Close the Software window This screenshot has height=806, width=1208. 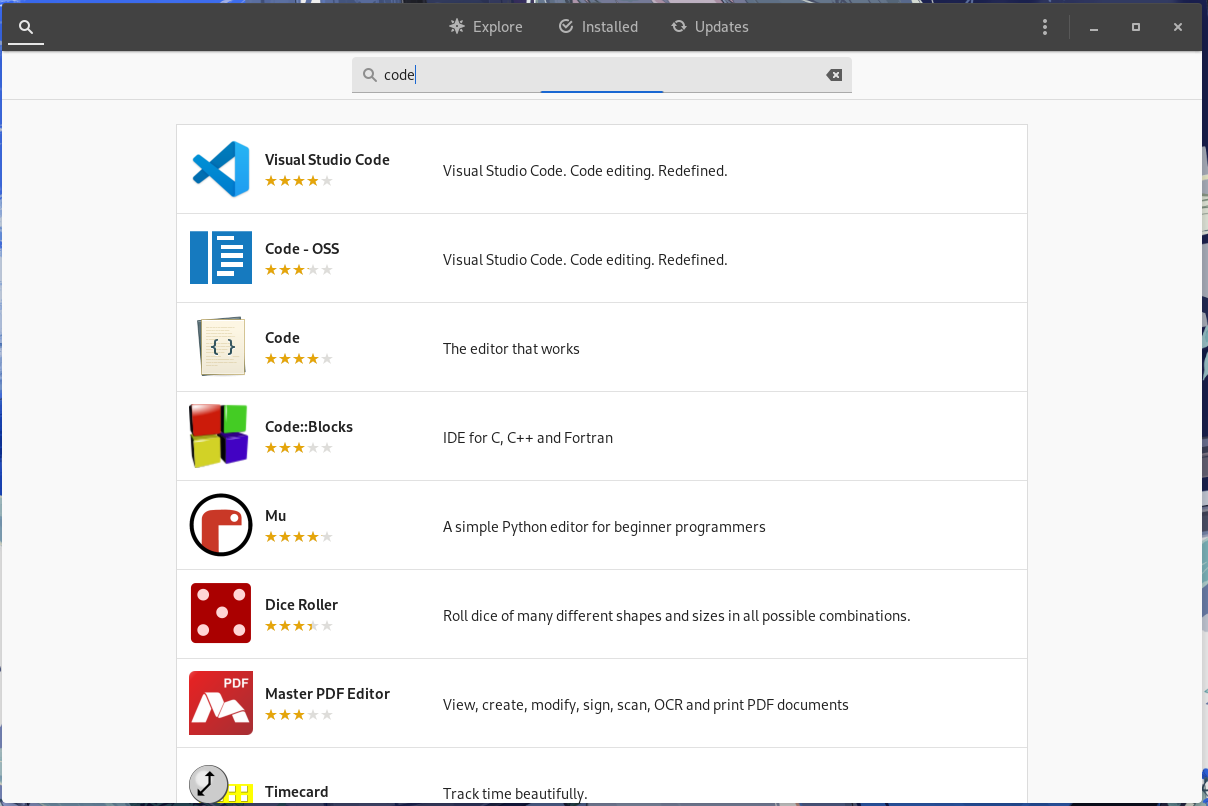pos(1178,27)
